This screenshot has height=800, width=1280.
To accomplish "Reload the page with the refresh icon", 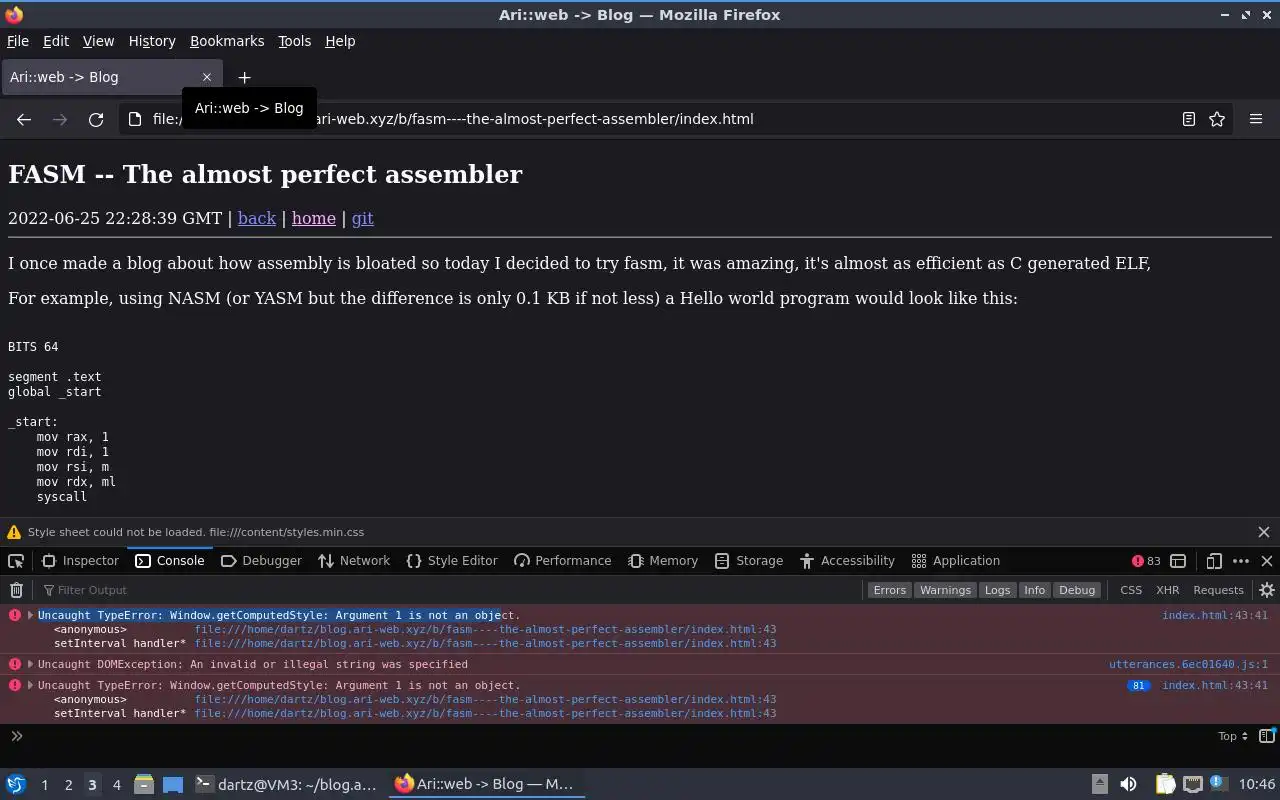I will click(x=96, y=119).
